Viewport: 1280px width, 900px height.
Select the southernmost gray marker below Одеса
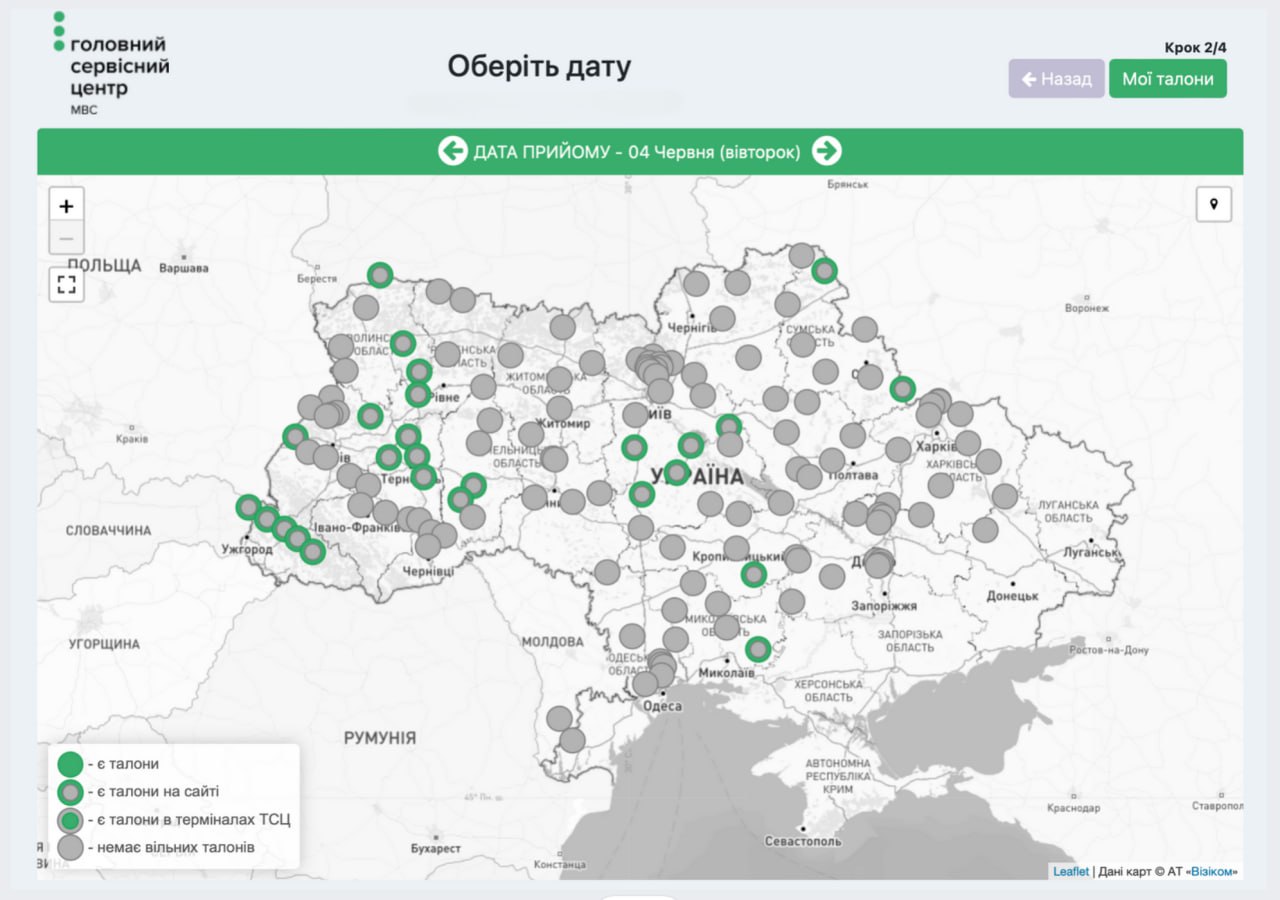pos(572,740)
